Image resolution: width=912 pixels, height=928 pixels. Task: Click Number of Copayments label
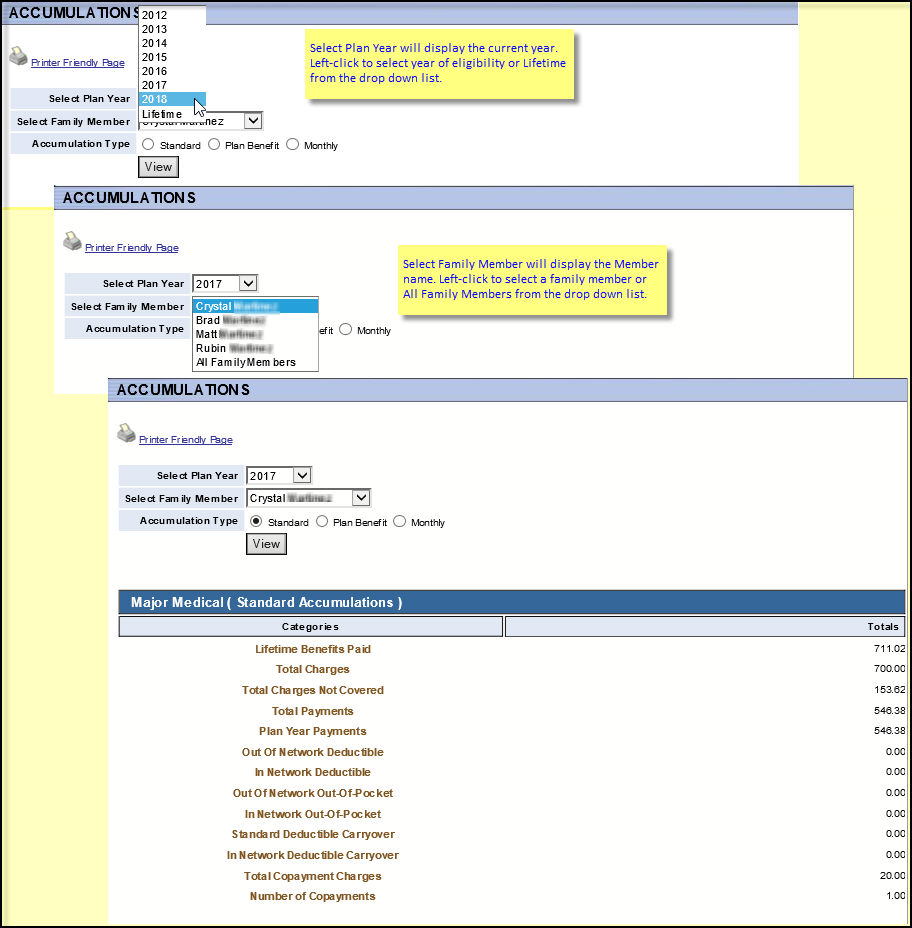(x=312, y=897)
